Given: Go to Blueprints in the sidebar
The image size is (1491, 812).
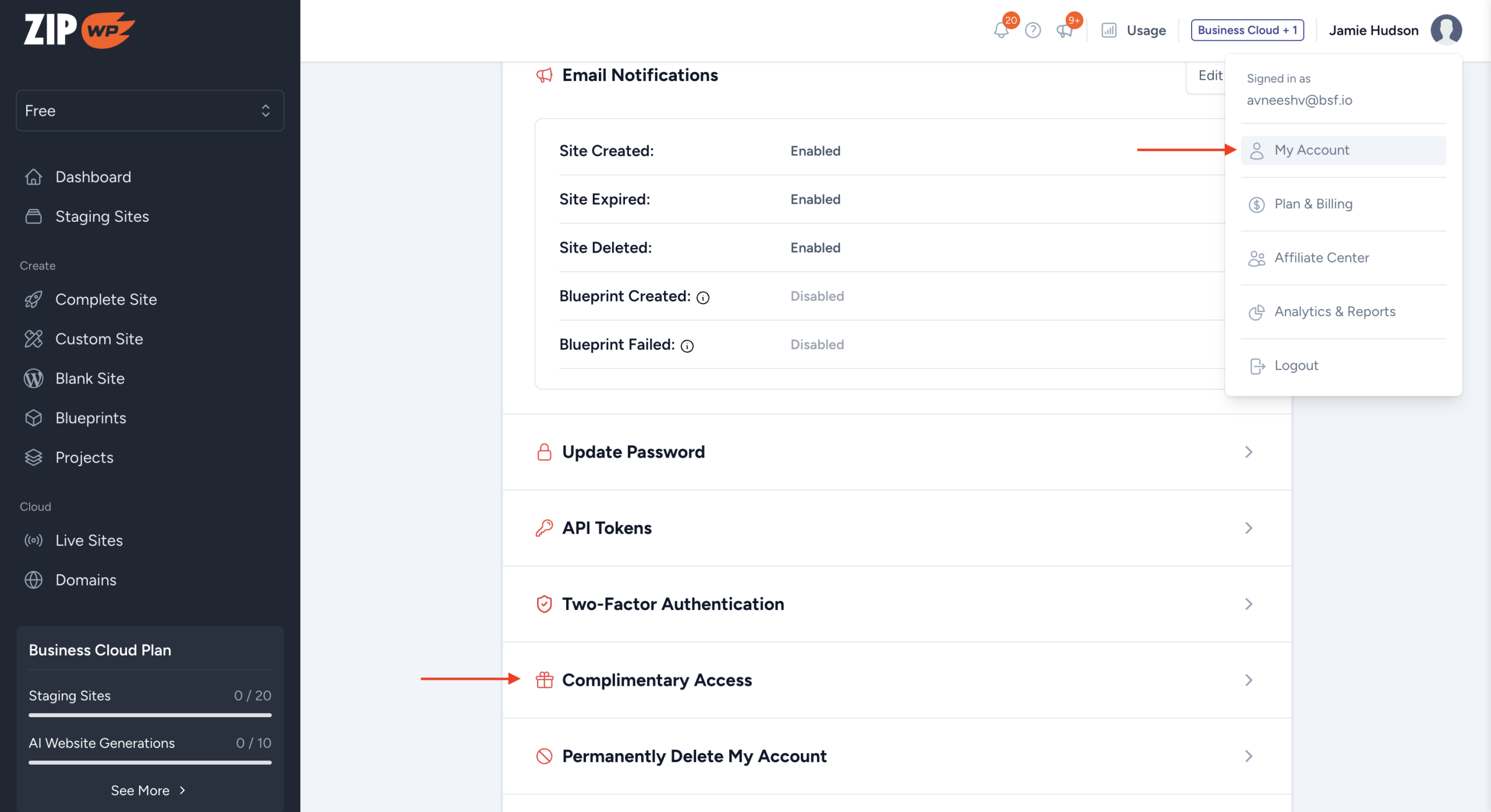Looking at the screenshot, I should [x=90, y=418].
